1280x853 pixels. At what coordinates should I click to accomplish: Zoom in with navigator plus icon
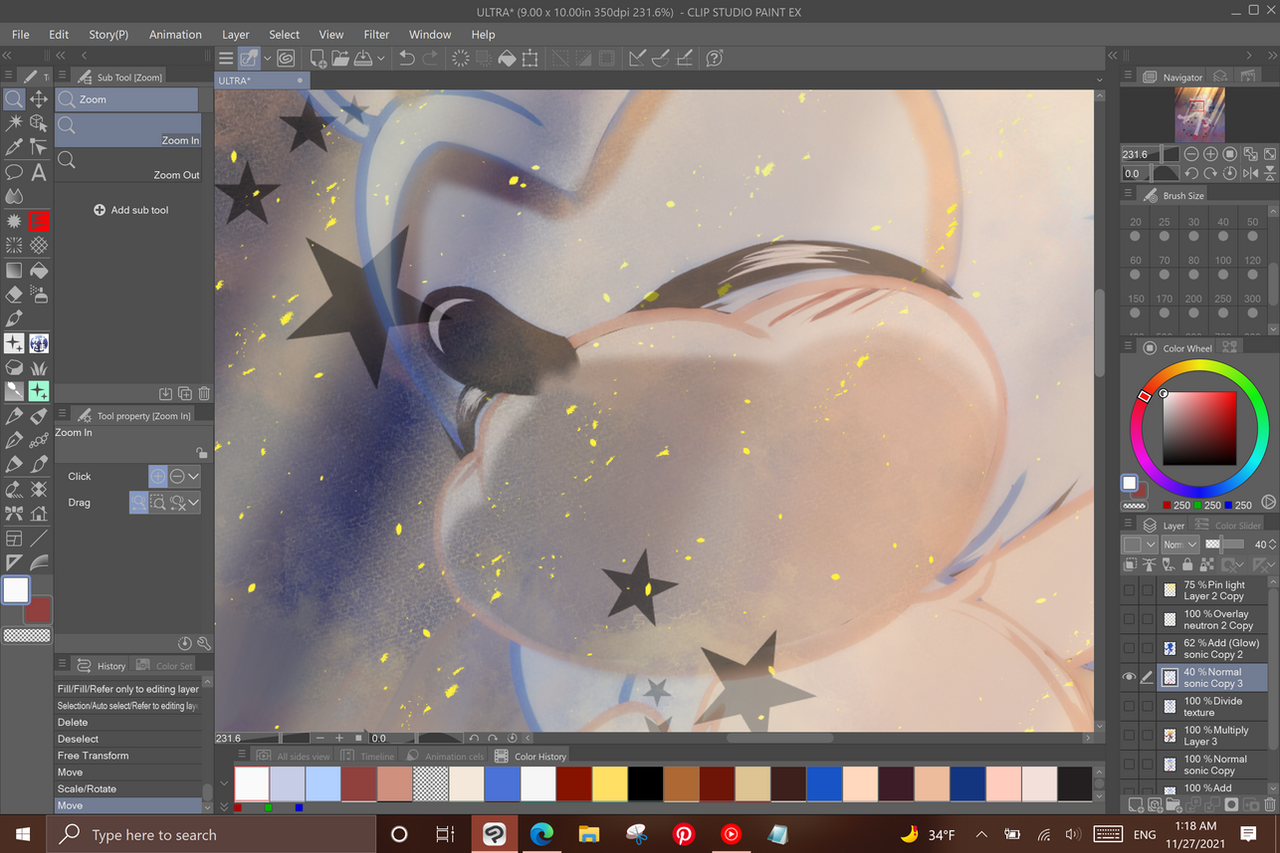[1210, 154]
